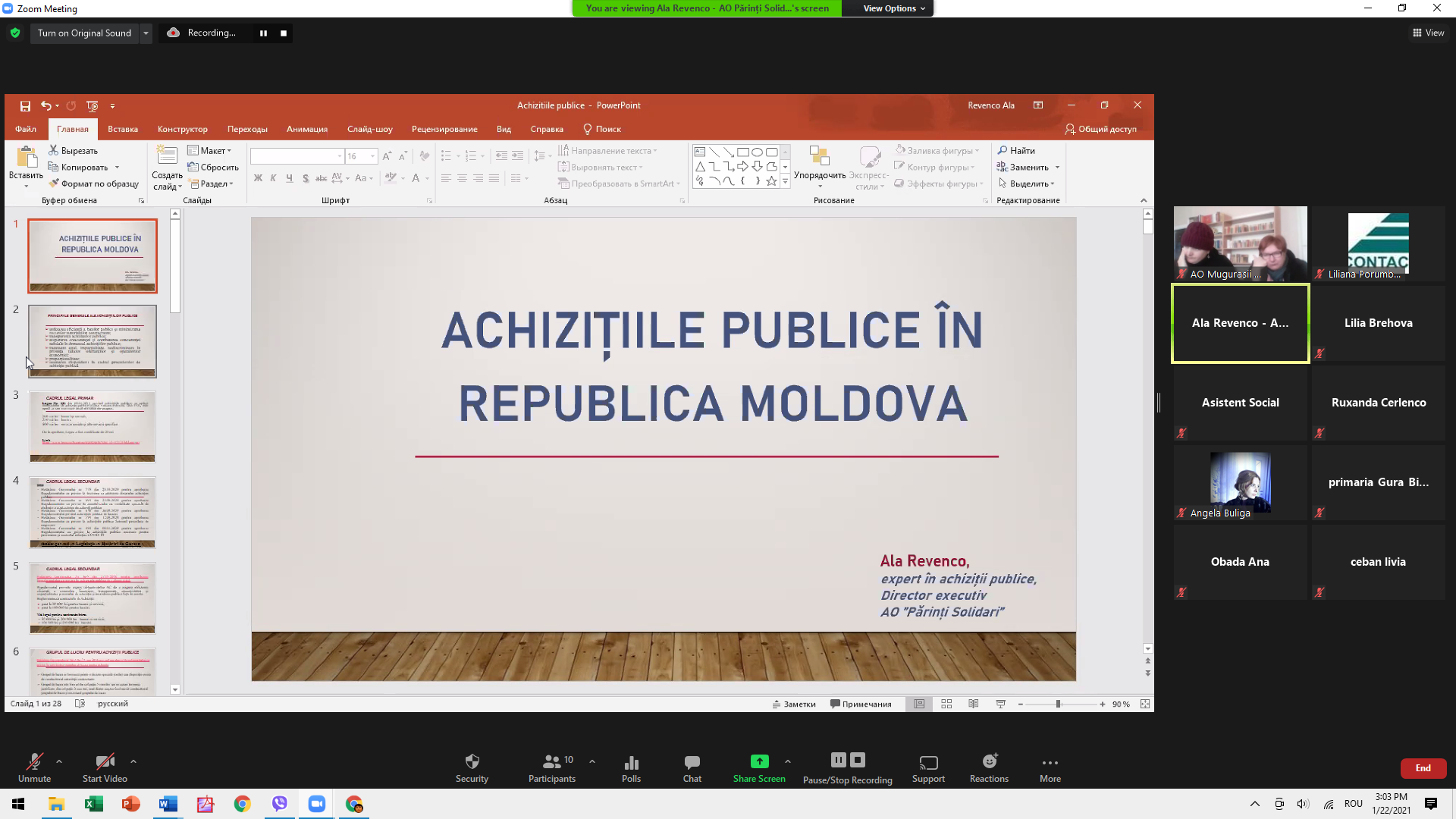Expand the View Options dropdown
This screenshot has width=1456, height=819.
pos(894,8)
